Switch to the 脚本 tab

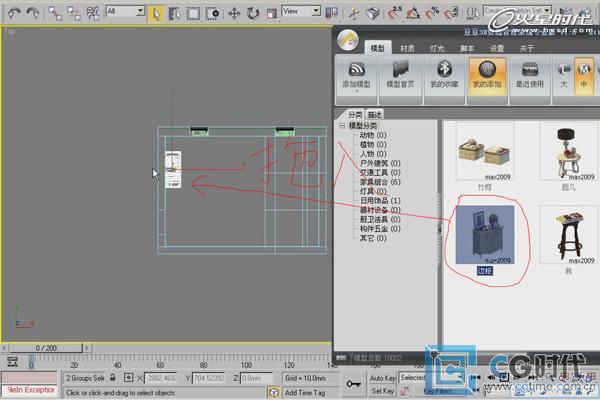(x=467, y=48)
